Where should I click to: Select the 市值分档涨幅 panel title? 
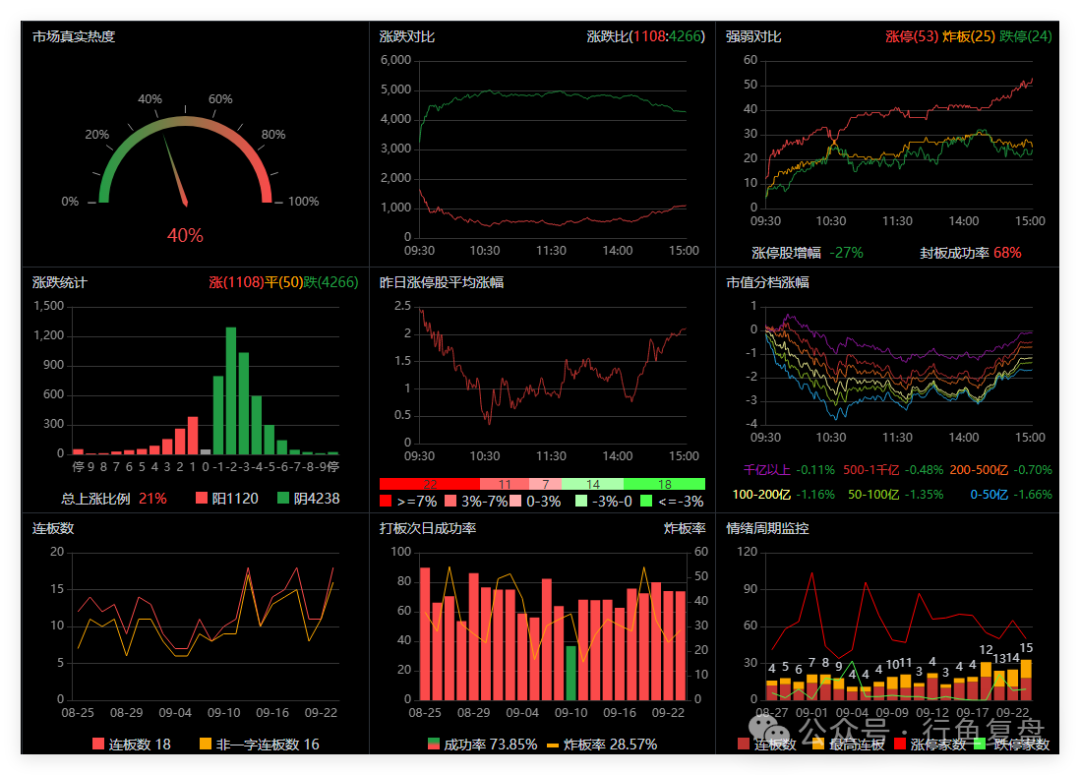(x=767, y=282)
